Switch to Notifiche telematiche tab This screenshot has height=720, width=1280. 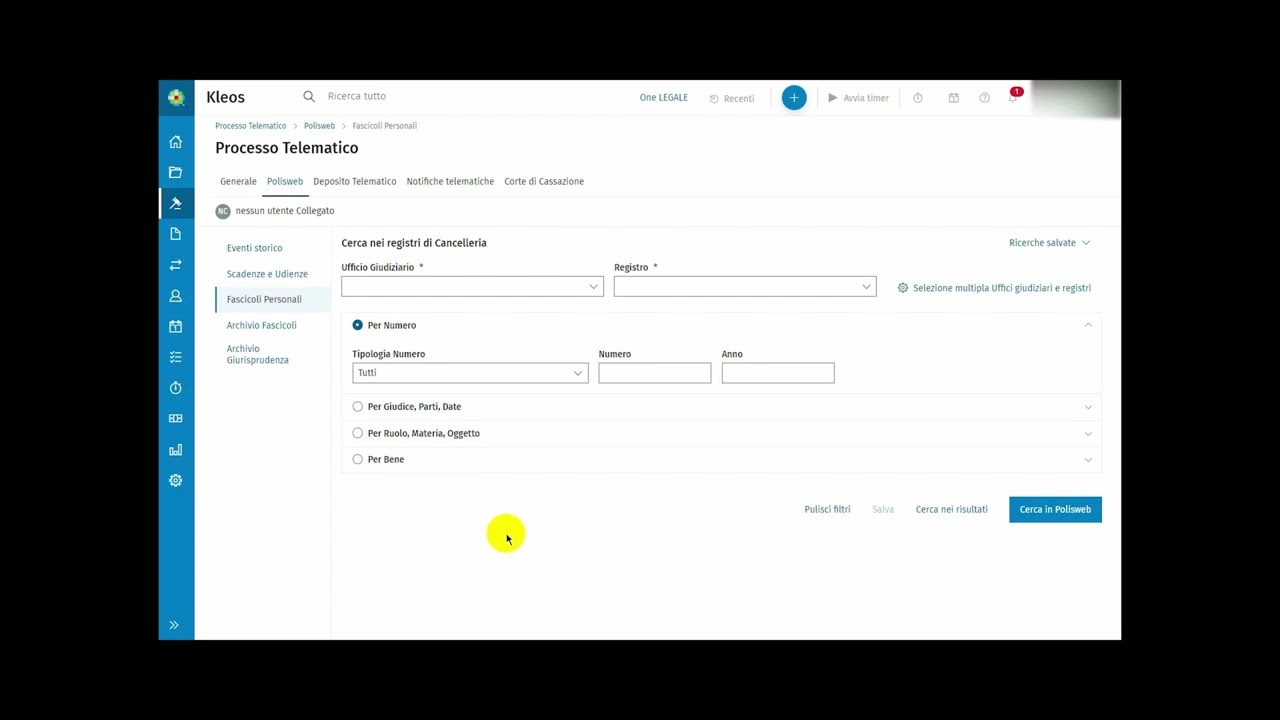click(x=450, y=181)
